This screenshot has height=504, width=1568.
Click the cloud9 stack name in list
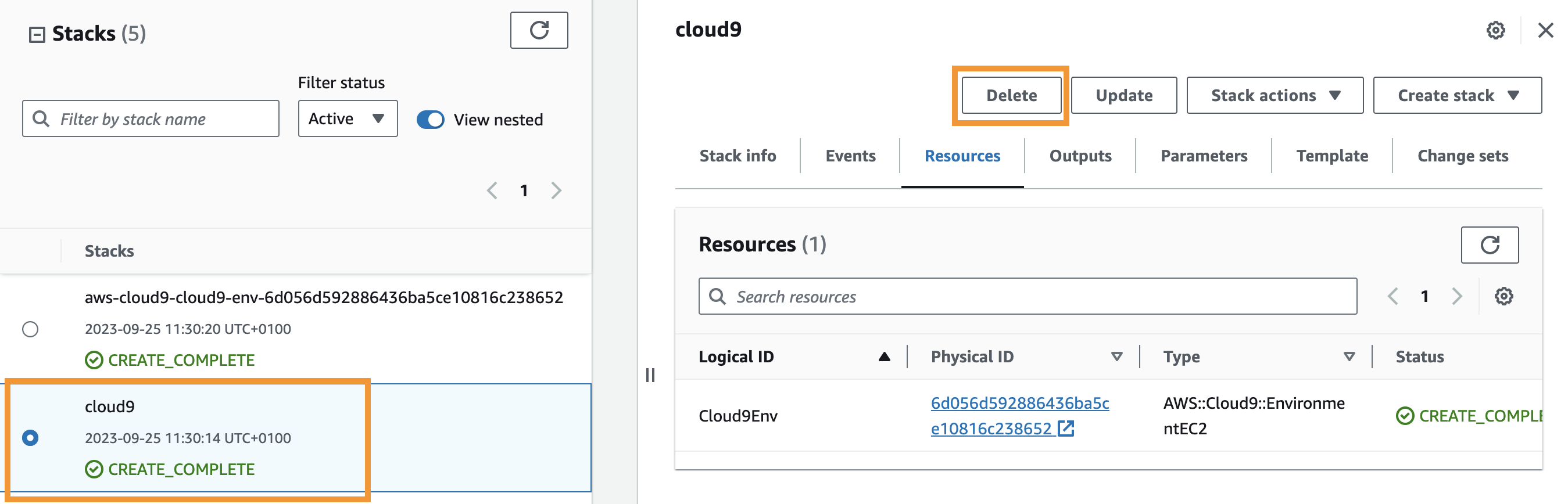point(110,406)
